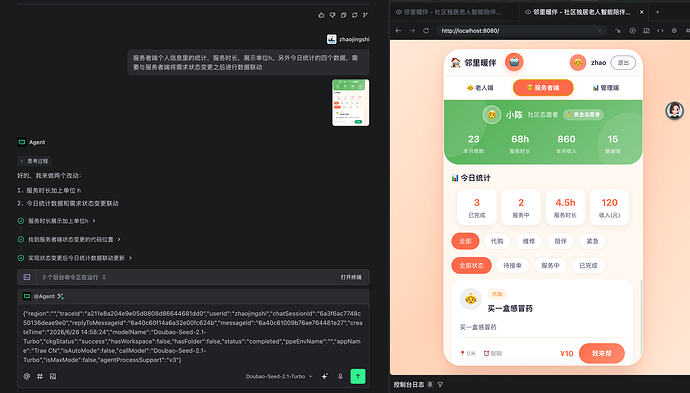
Task: Click the code brackets icon in toolbar
Action: [x=660, y=31]
